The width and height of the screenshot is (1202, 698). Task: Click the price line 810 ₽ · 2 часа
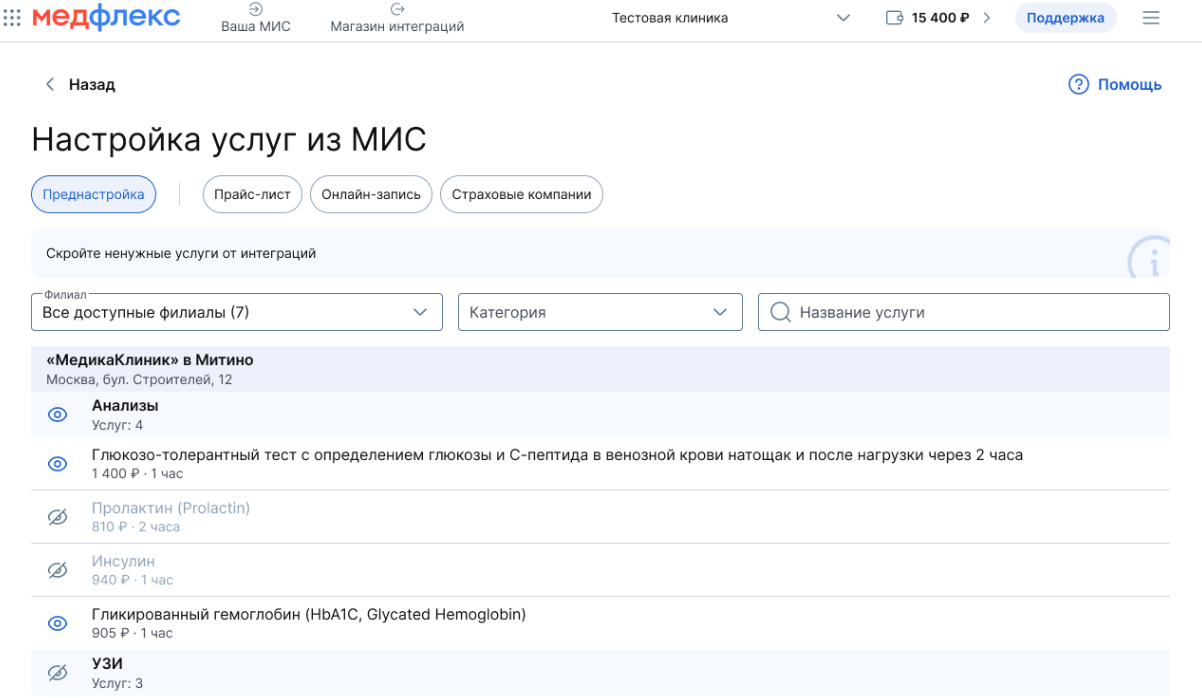pos(136,527)
